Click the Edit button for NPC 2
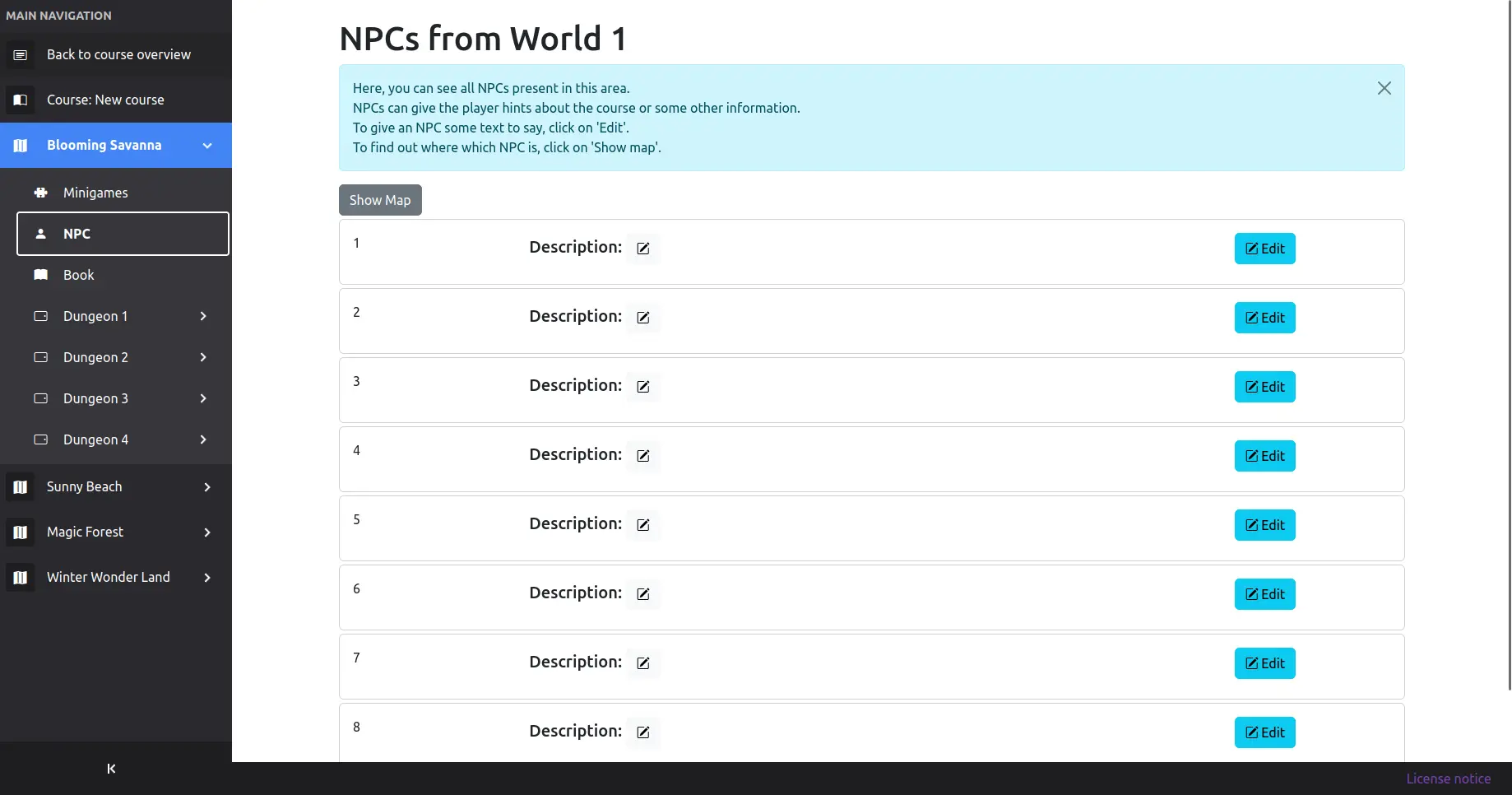The image size is (1512, 795). click(x=1264, y=318)
